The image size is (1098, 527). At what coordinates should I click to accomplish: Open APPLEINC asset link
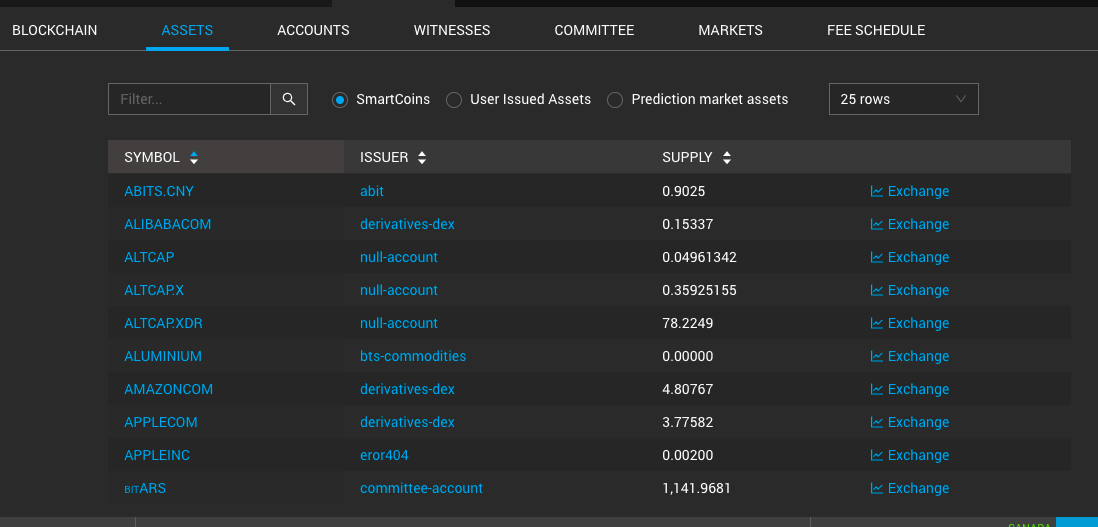[157, 455]
